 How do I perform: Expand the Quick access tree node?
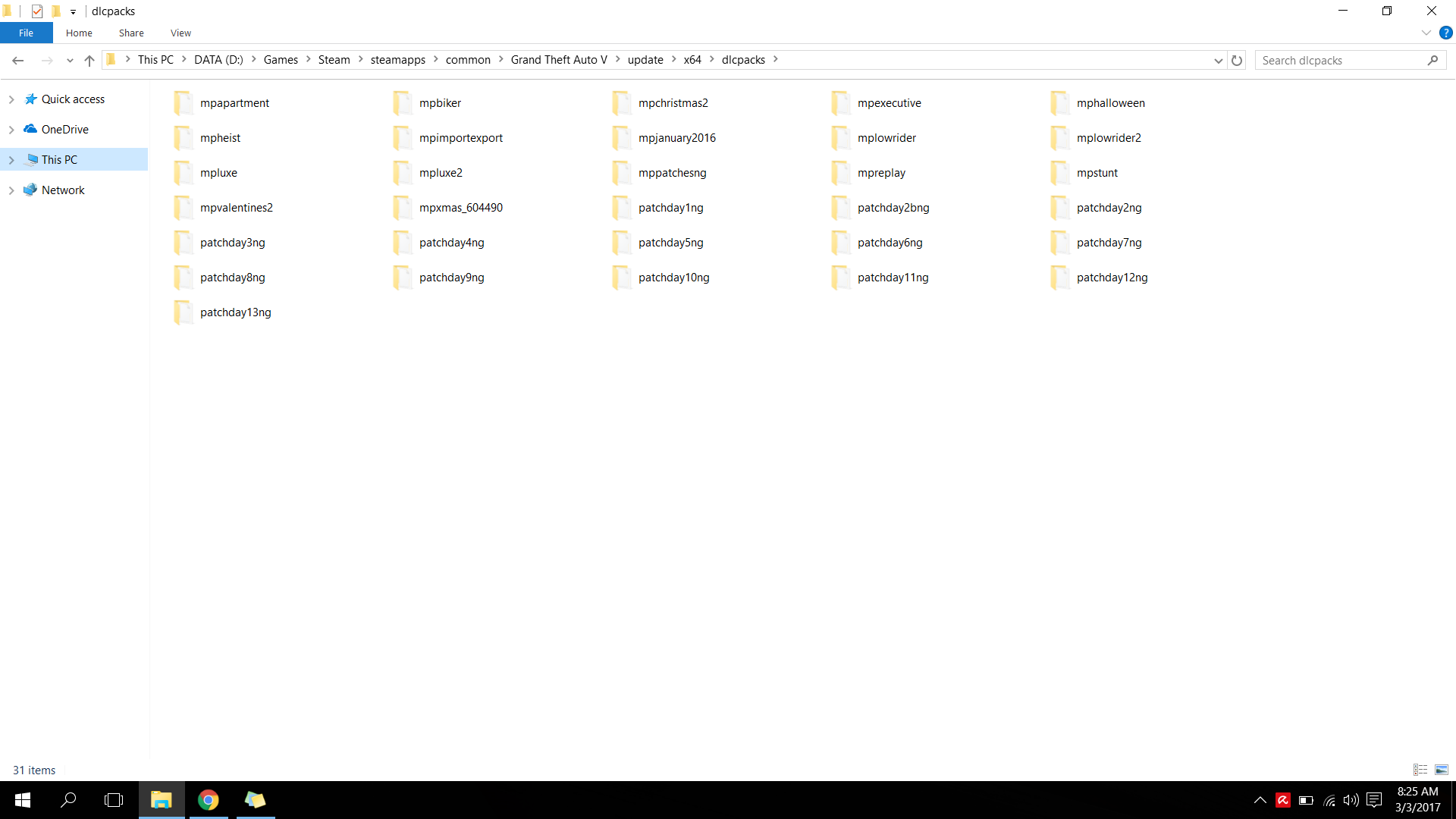[11, 99]
